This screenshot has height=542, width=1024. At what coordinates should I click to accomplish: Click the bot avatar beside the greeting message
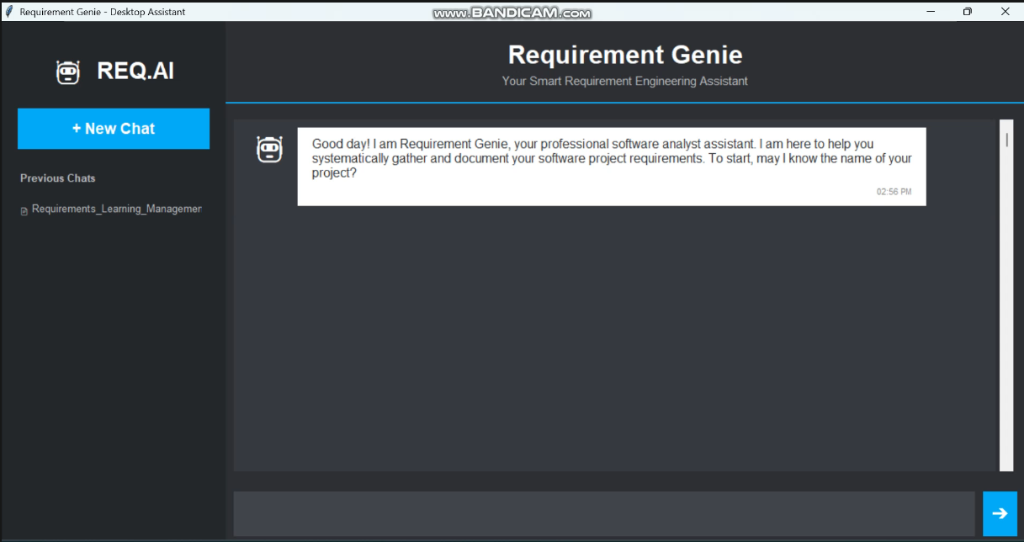tap(269, 150)
